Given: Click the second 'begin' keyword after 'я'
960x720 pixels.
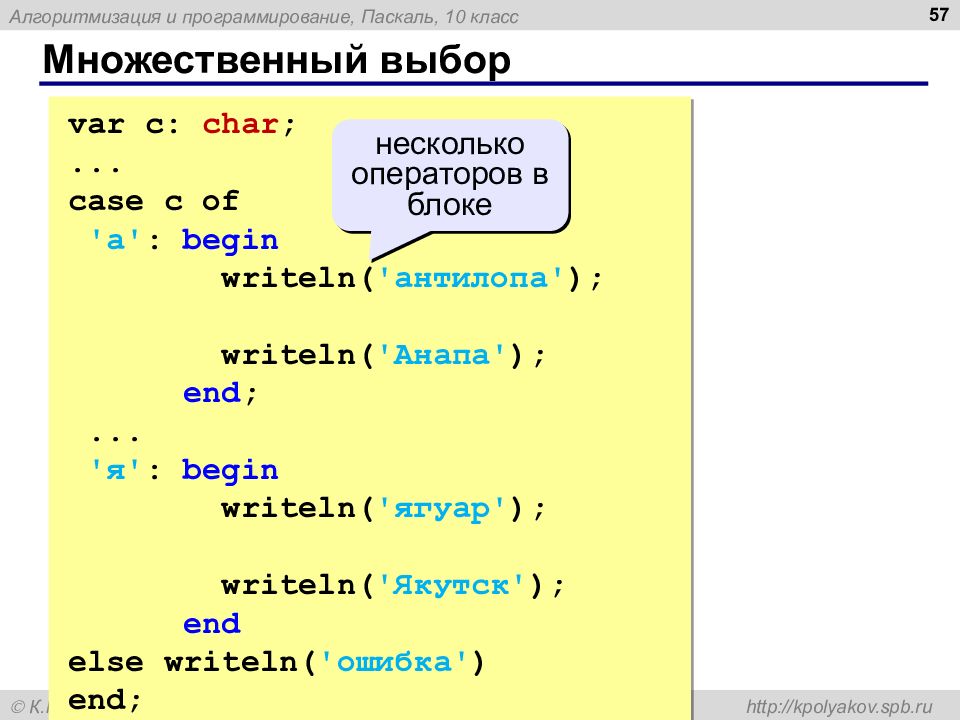Looking at the screenshot, I should point(230,471).
